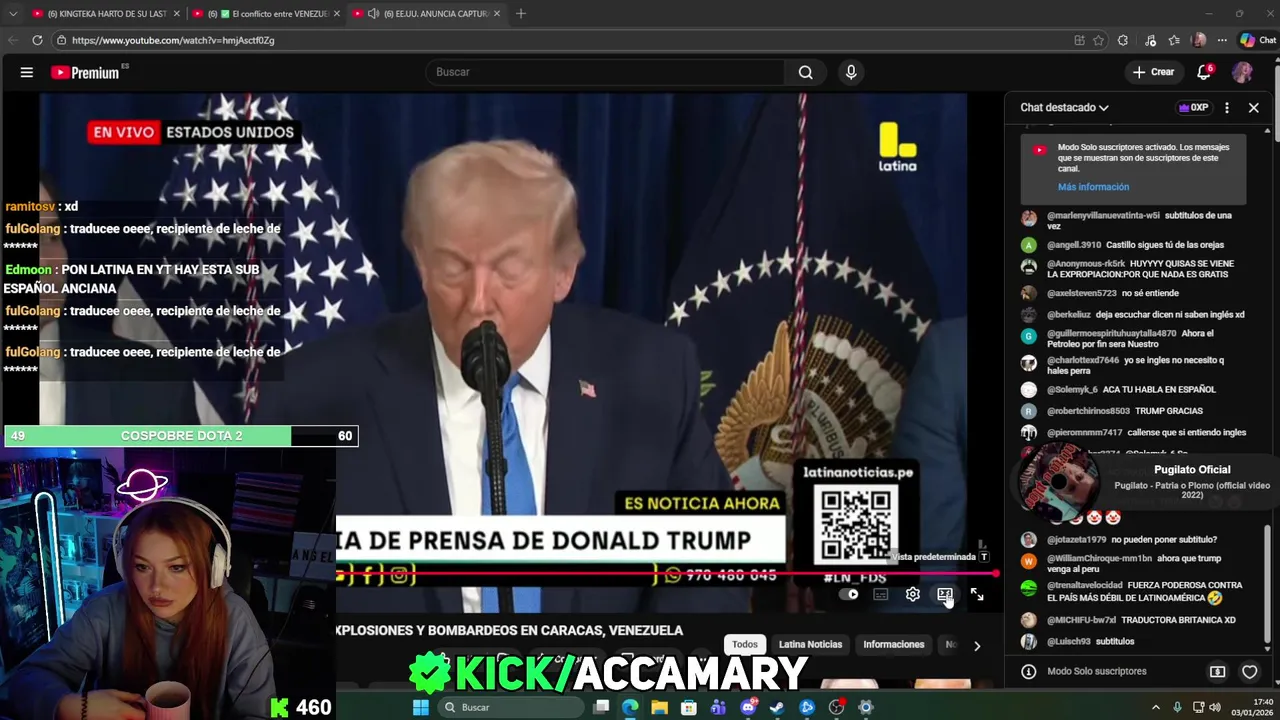Viewport: 1280px width, 720px height.
Task: Toggle subtitles on the video player
Action: click(881, 594)
